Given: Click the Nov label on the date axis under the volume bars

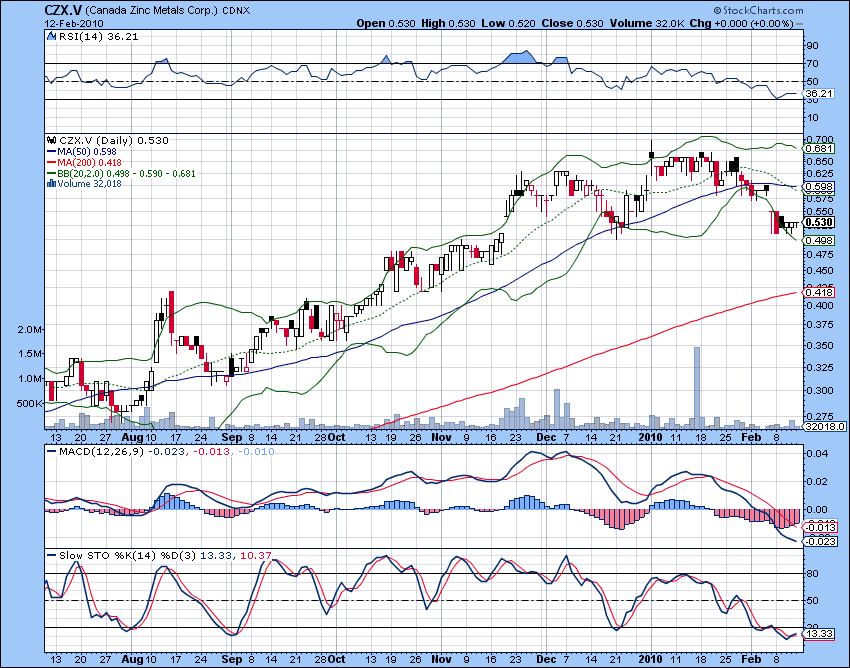Looking at the screenshot, I should point(441,437).
